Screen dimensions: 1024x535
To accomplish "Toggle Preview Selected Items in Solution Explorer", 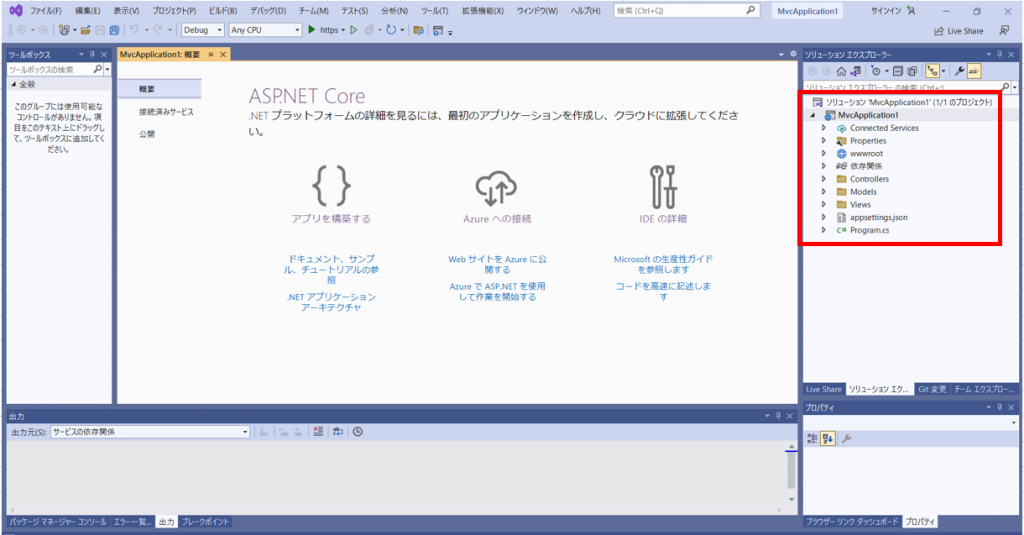I will [x=974, y=71].
